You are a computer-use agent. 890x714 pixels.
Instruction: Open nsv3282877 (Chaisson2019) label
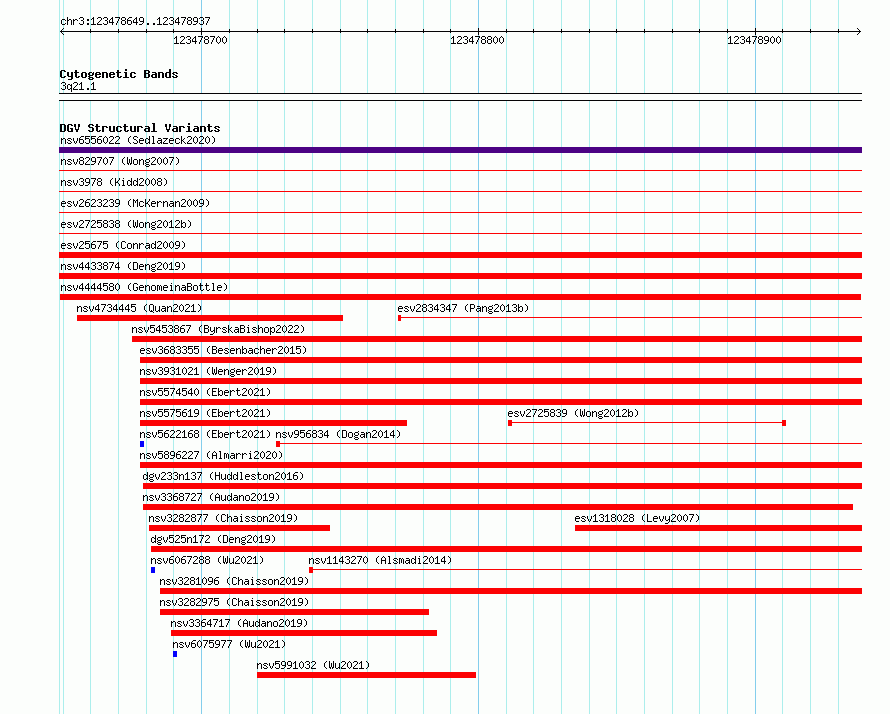tap(223, 518)
